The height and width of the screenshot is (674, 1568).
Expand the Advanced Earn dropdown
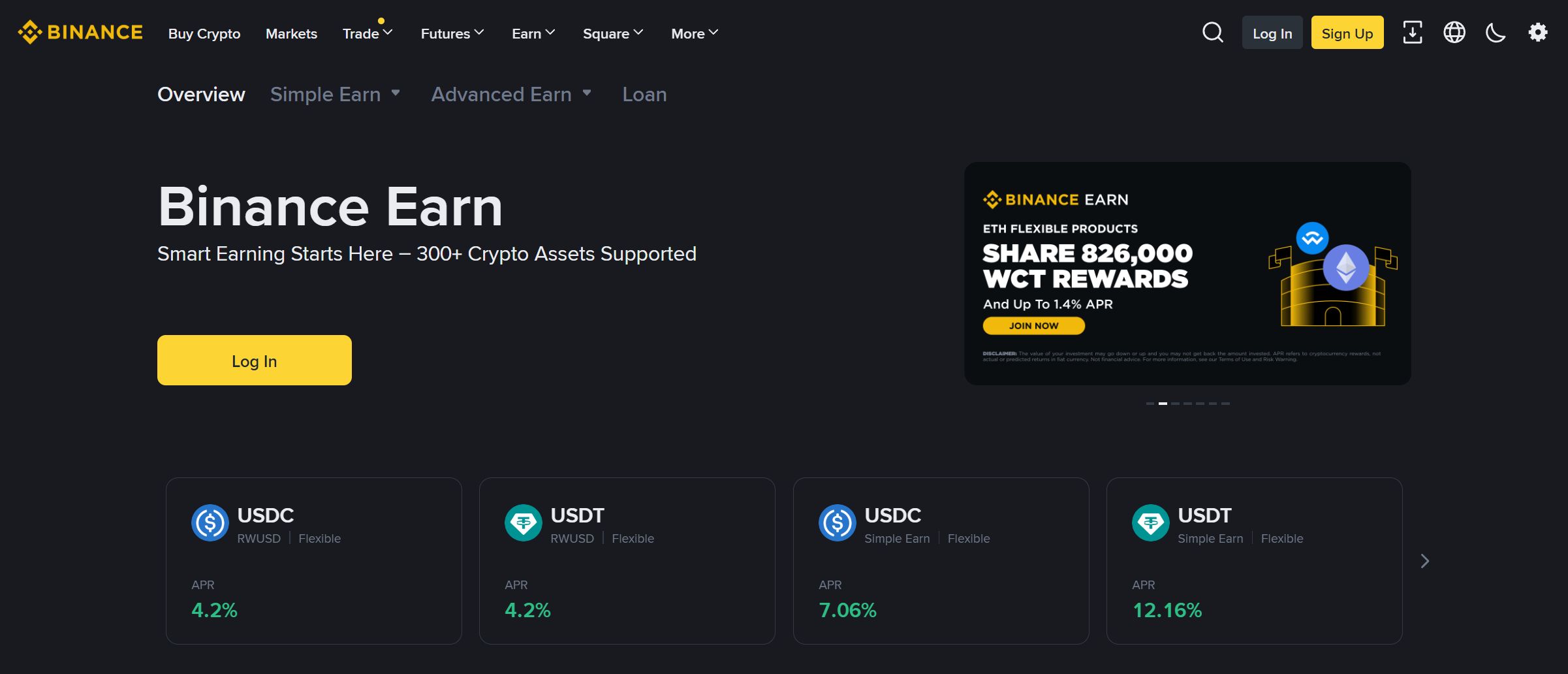[x=511, y=94]
